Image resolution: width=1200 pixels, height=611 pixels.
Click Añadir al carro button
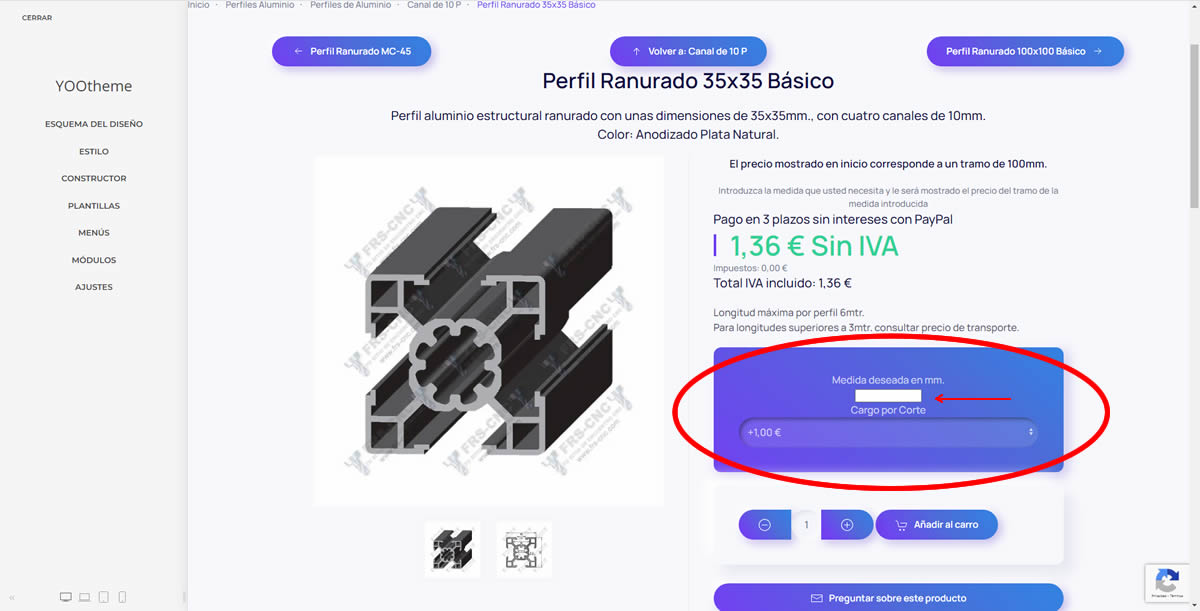pyautogui.click(x=937, y=525)
